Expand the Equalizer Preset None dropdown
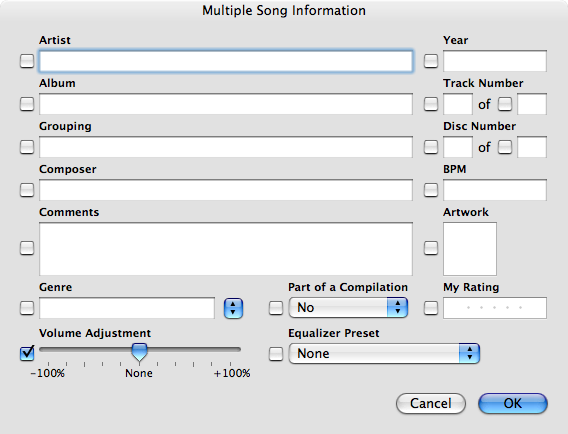This screenshot has width=568, height=434. click(x=384, y=354)
